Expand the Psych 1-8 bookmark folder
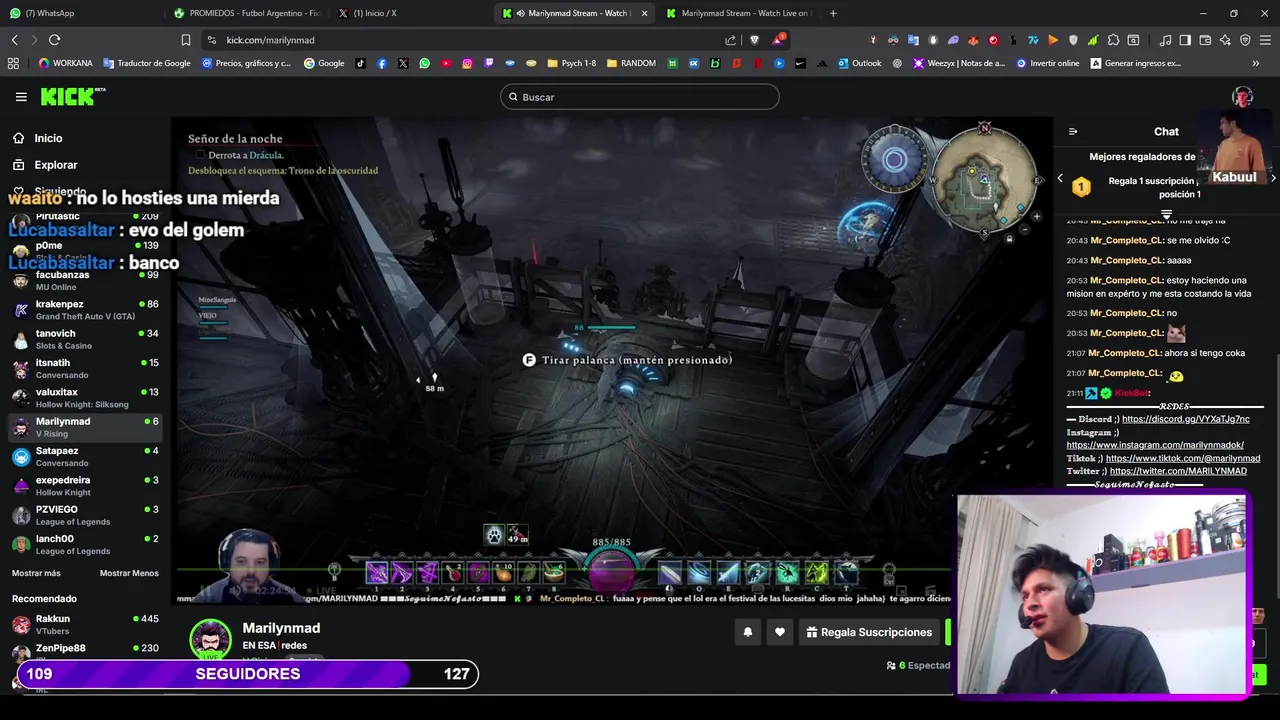This screenshot has width=1280, height=720. pyautogui.click(x=571, y=63)
